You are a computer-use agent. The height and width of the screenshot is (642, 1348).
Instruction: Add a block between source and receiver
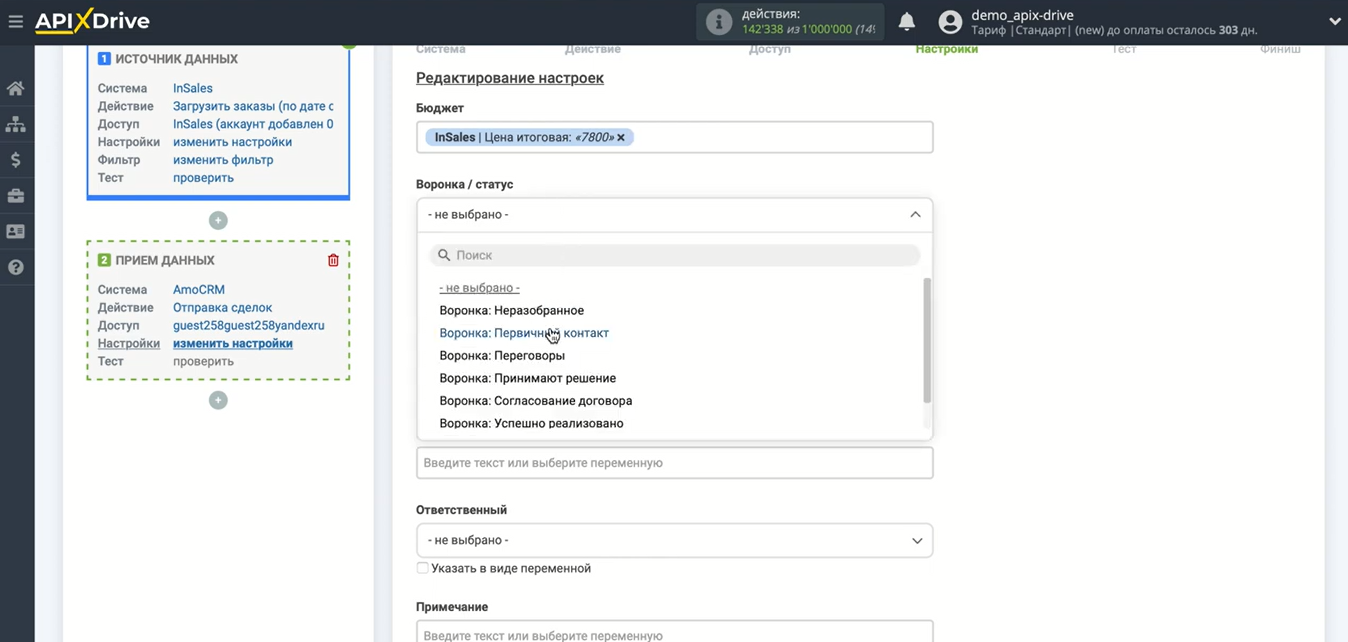click(218, 220)
